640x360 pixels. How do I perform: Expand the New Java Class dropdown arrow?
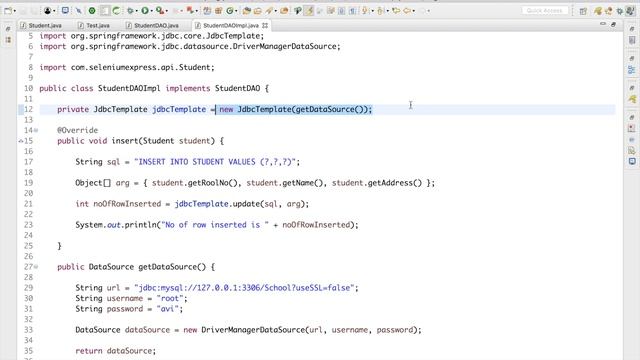point(236,11)
